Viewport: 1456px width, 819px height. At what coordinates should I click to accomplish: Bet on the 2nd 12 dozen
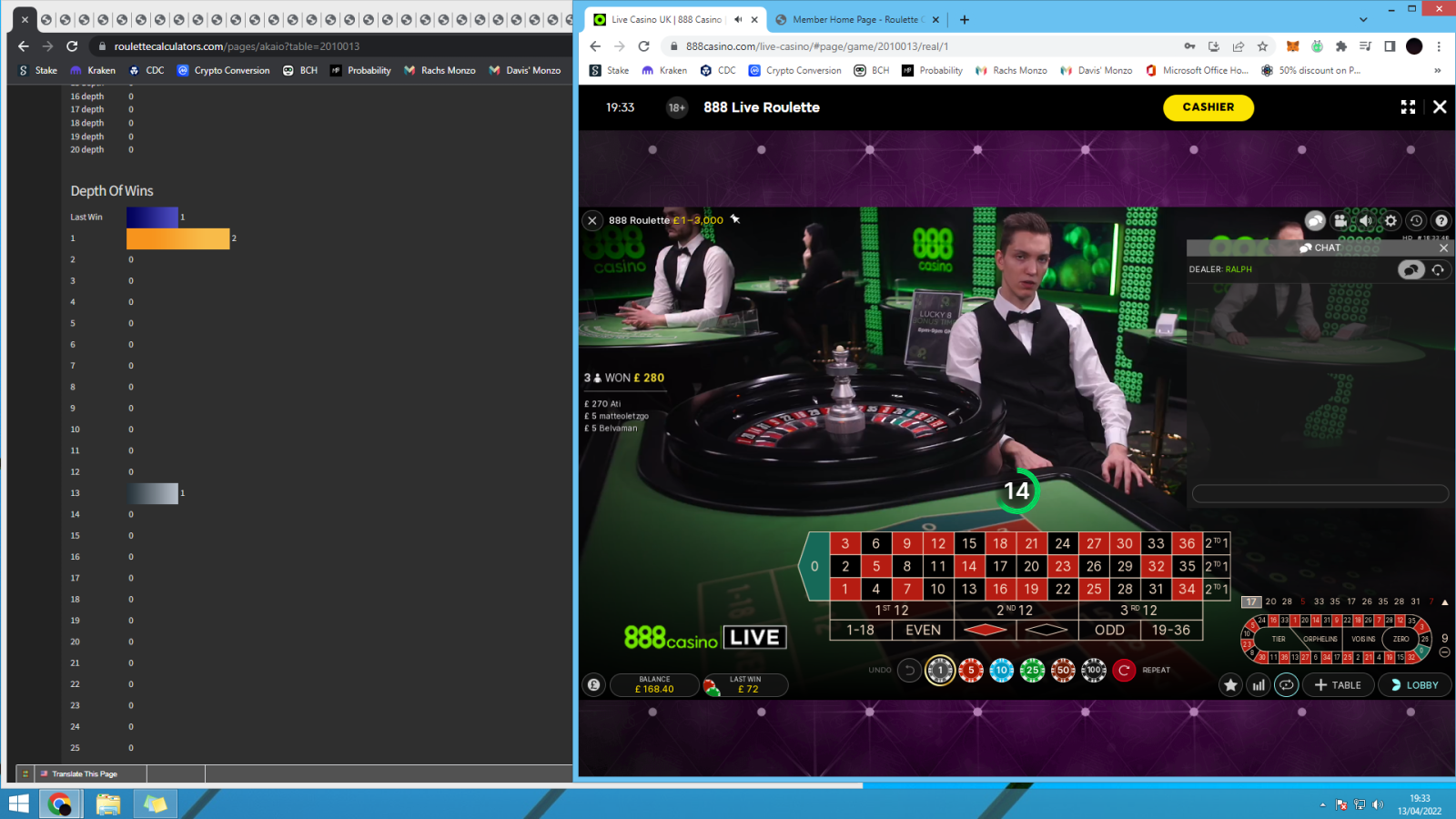1016,611
